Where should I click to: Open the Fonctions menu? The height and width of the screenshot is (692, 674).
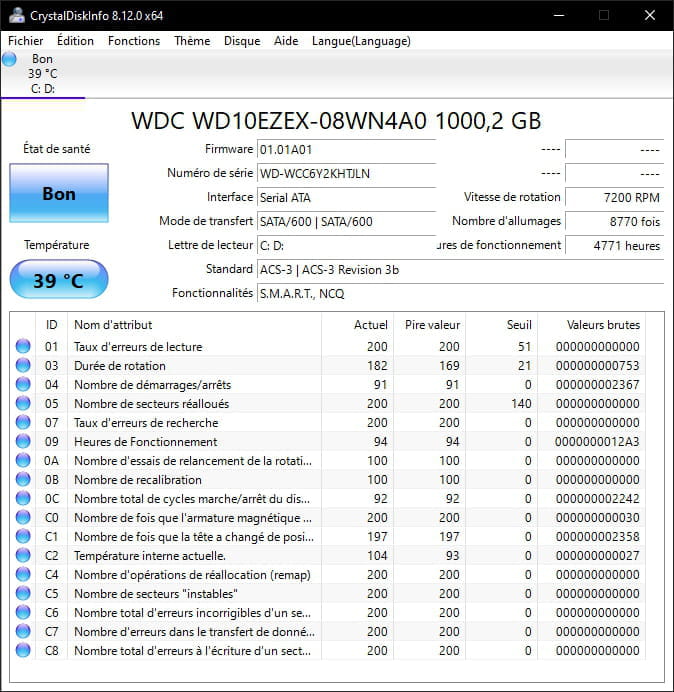(x=134, y=41)
